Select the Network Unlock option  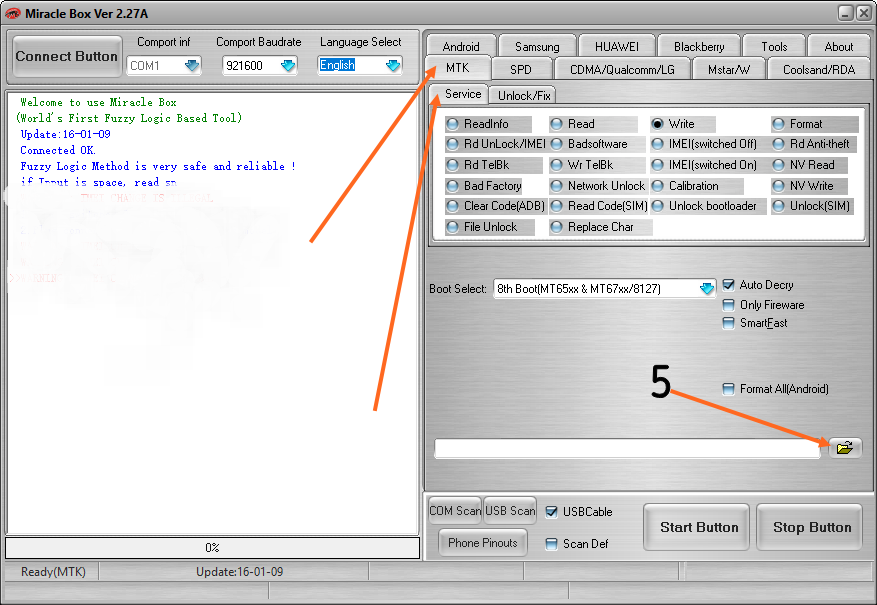(x=598, y=186)
